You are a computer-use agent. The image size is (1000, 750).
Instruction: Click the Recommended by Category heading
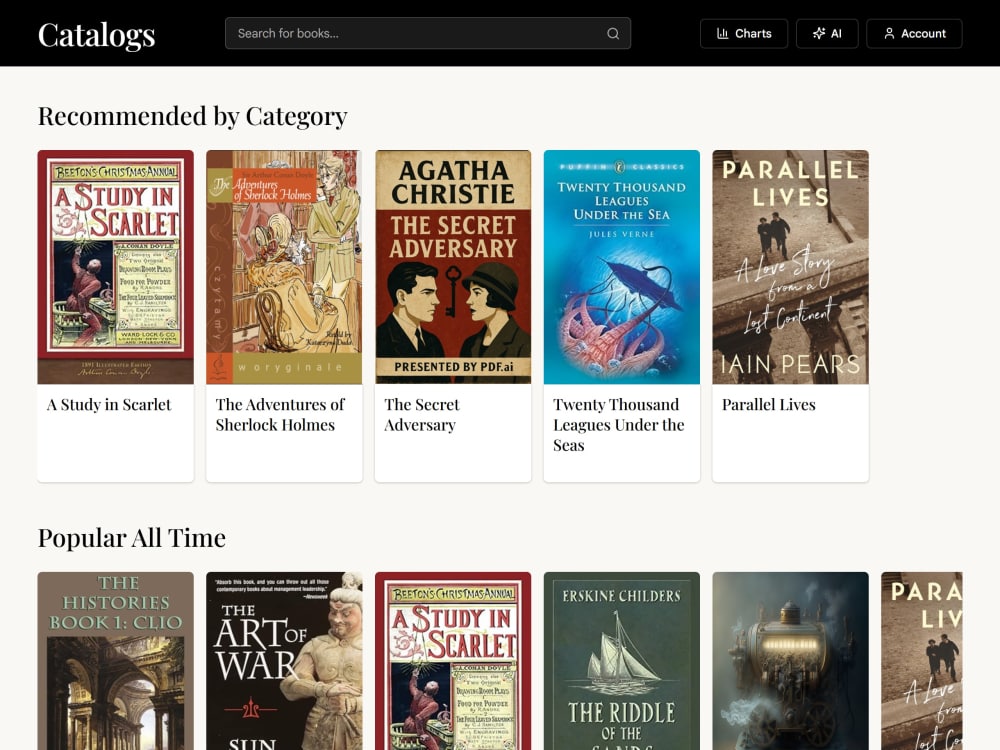click(x=193, y=117)
